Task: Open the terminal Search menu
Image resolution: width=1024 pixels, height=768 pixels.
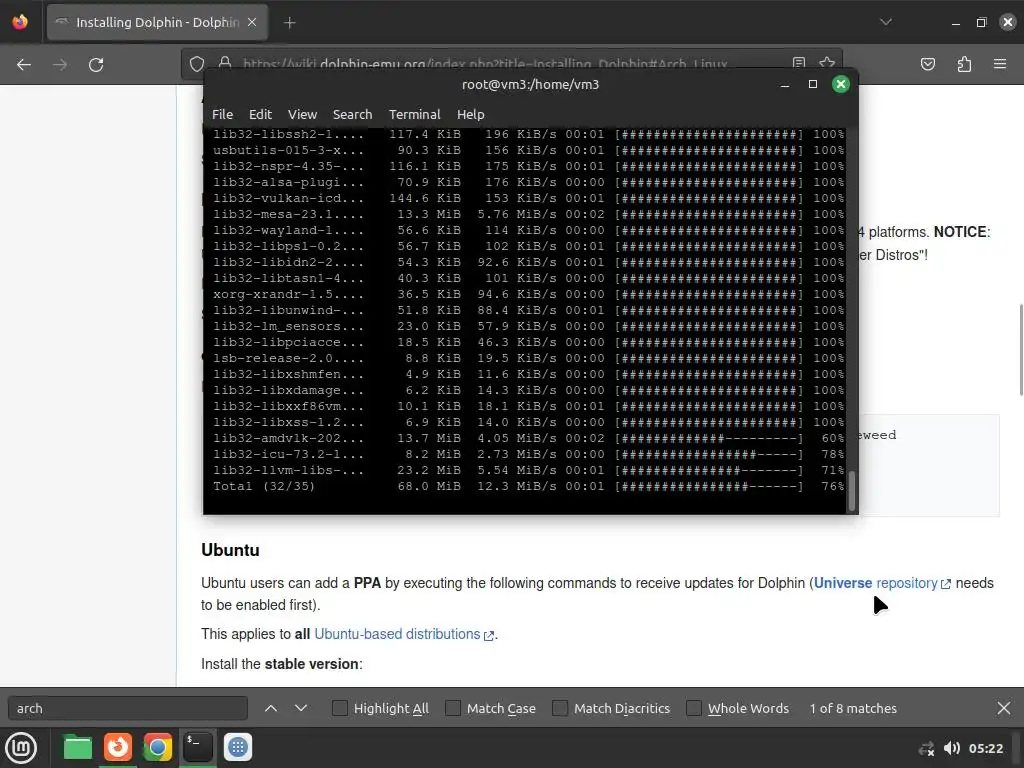Action: [352, 114]
